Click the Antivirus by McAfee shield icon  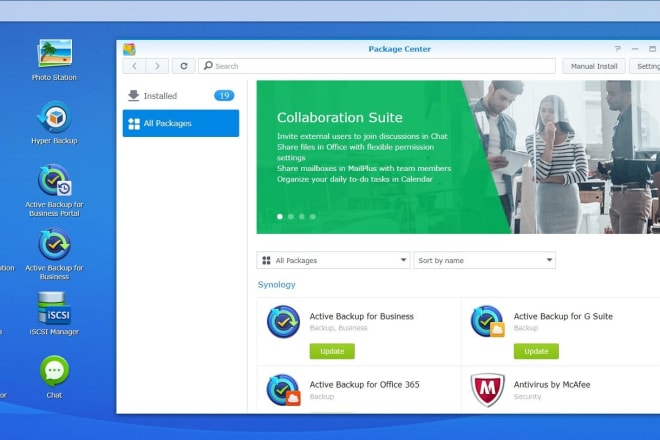coord(487,390)
